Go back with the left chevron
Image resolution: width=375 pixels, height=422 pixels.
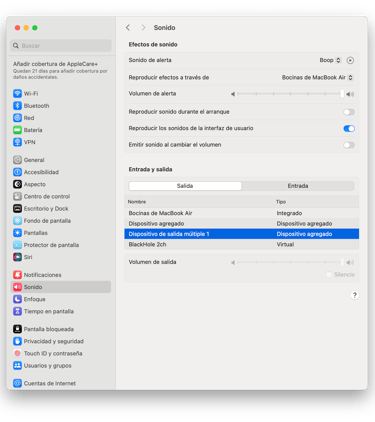tap(128, 28)
